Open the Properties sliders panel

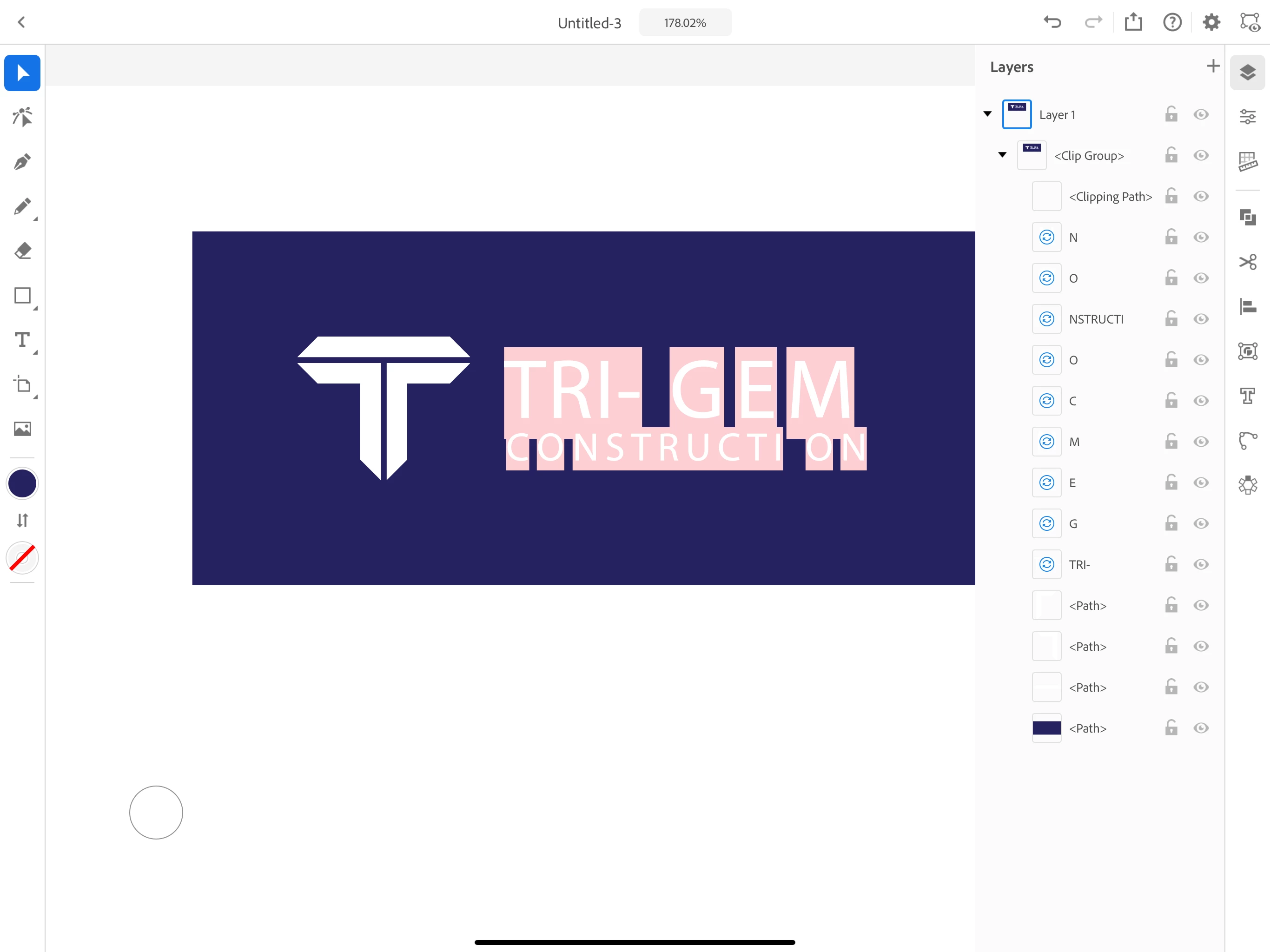pos(1247,117)
